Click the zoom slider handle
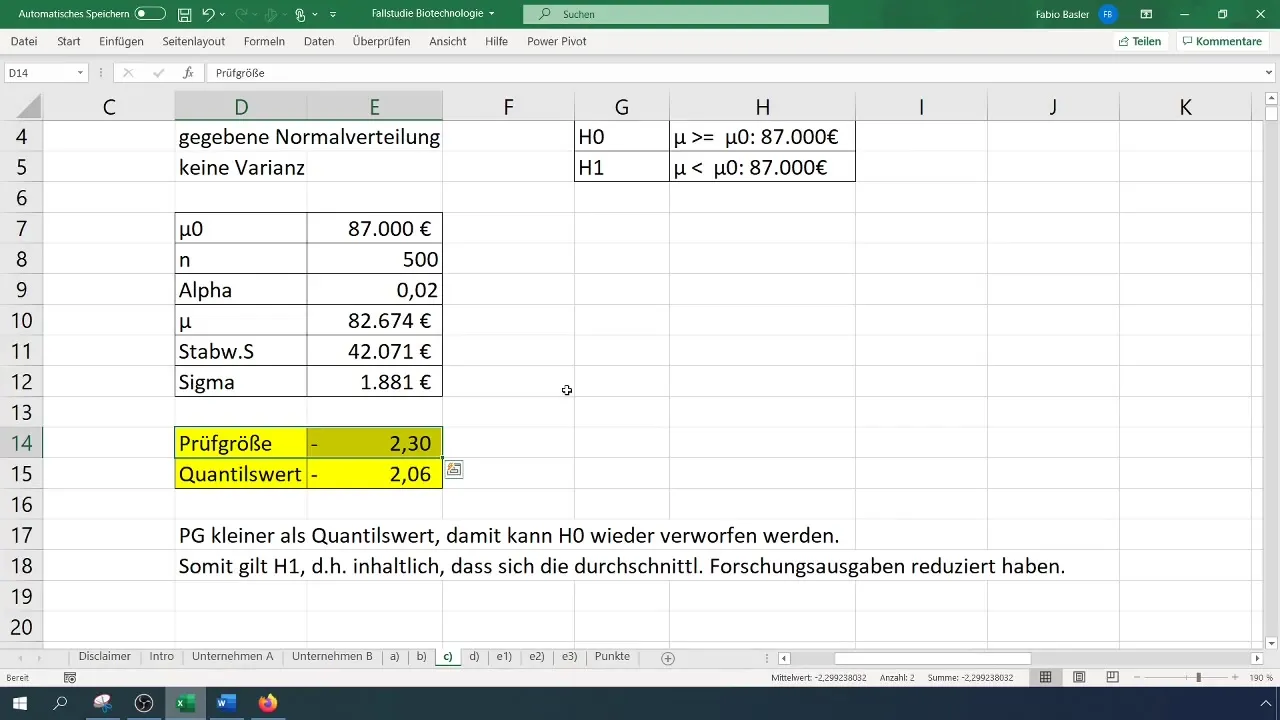This screenshot has width=1280, height=720. 1198,678
